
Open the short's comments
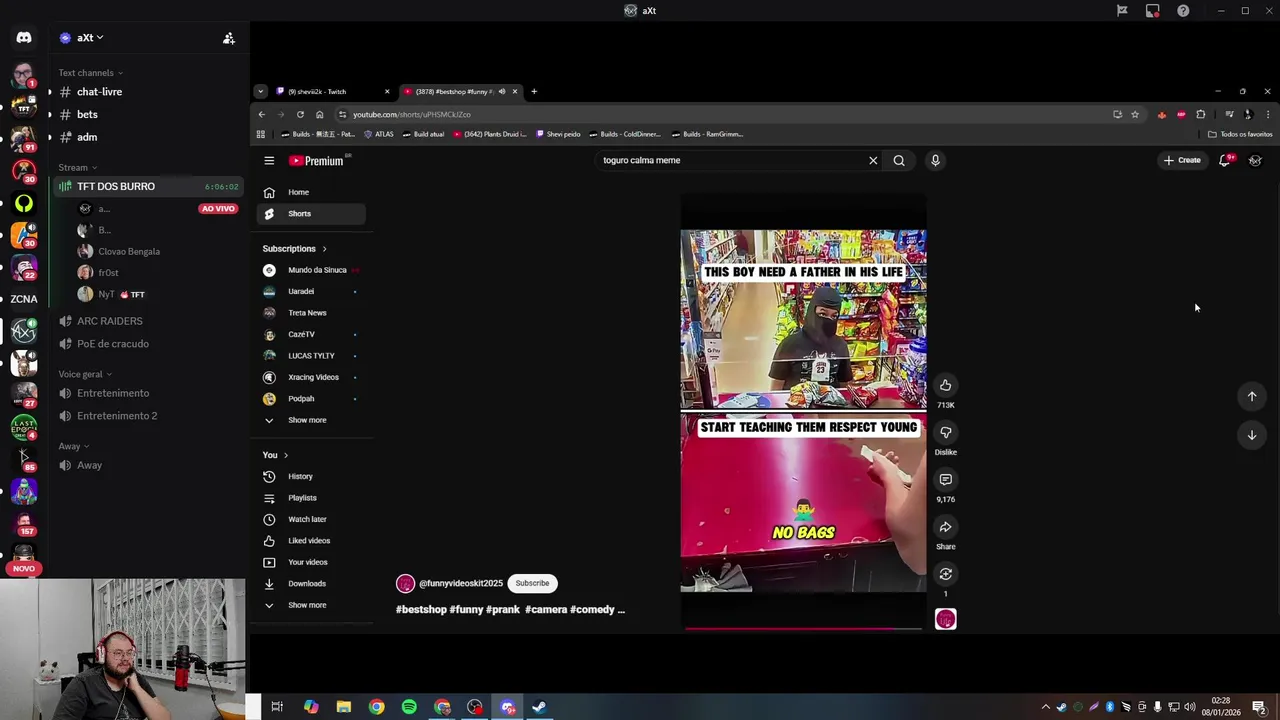click(x=945, y=479)
